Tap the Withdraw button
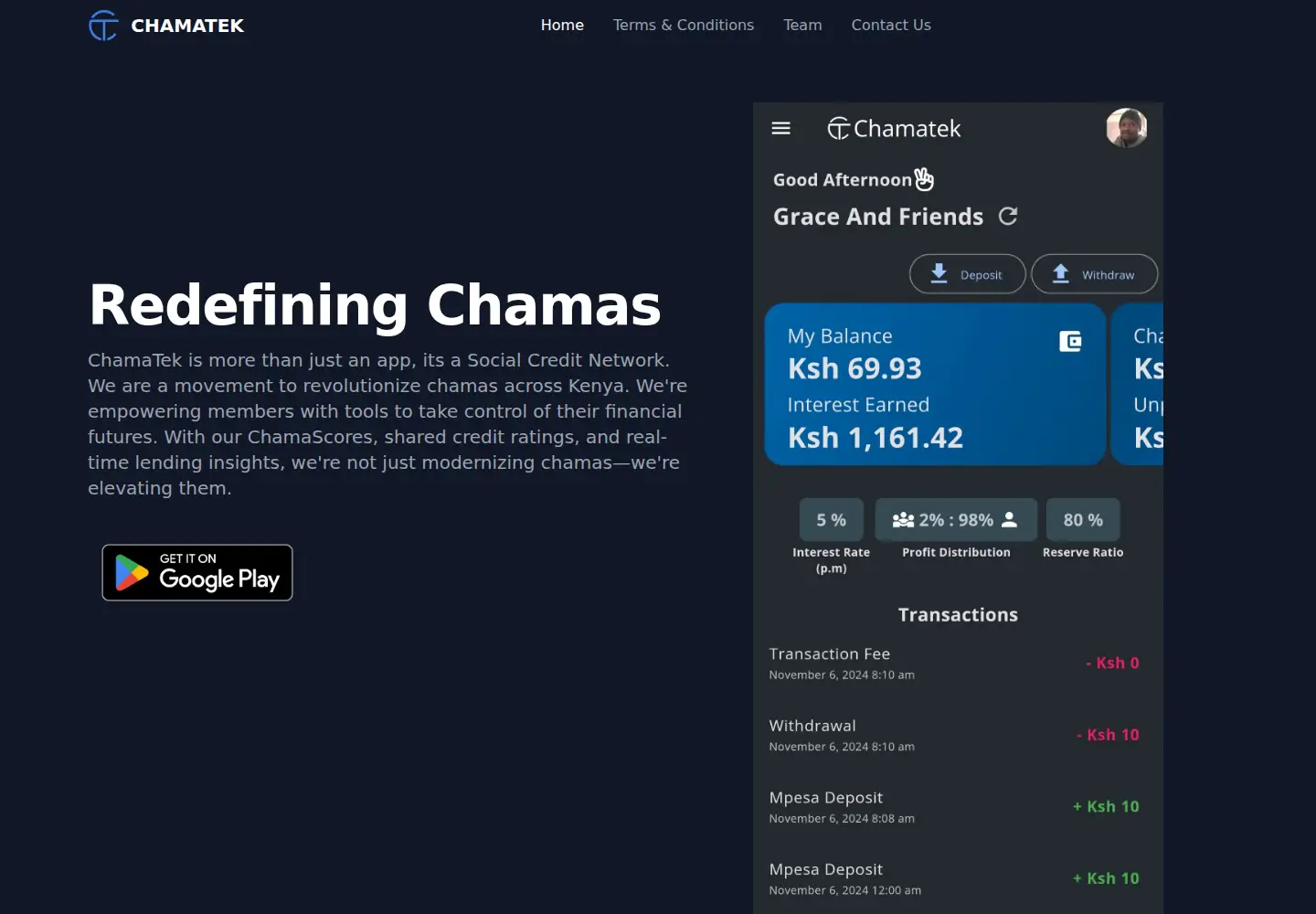This screenshot has width=1316, height=914. pos(1095,274)
